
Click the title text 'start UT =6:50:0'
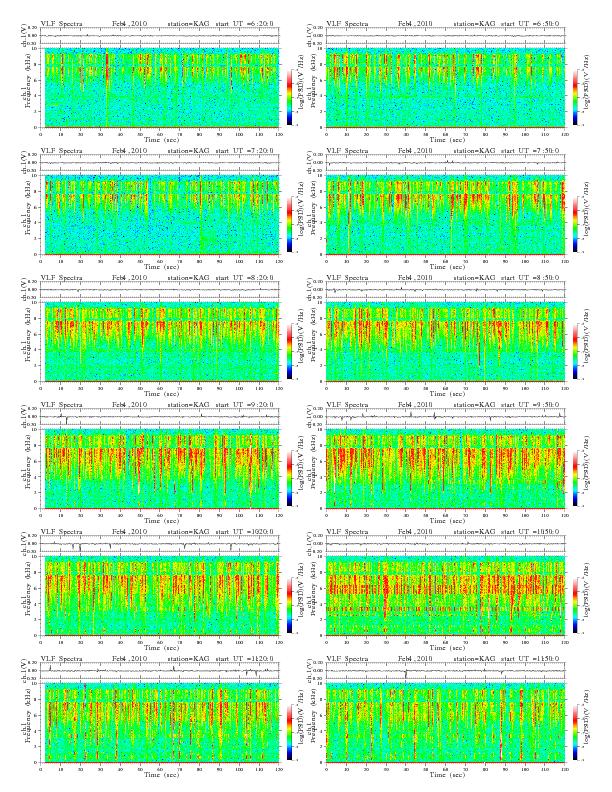click(531, 23)
